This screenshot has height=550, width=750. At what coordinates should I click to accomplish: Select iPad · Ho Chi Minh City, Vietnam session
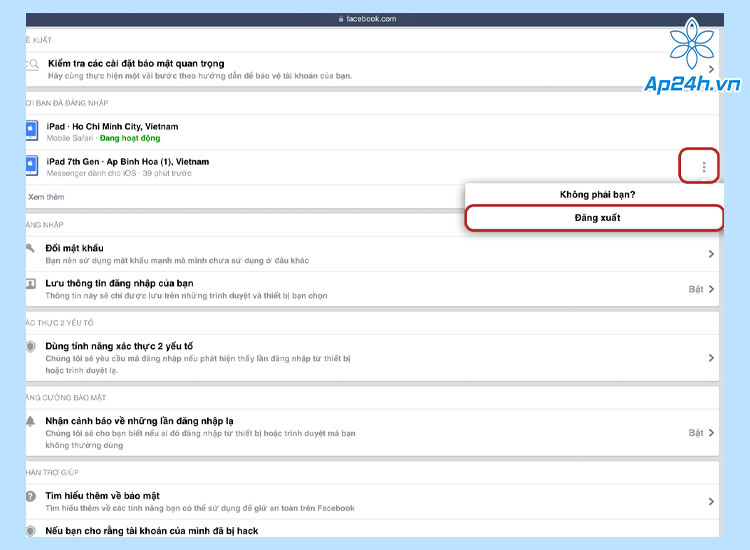[x=372, y=132]
